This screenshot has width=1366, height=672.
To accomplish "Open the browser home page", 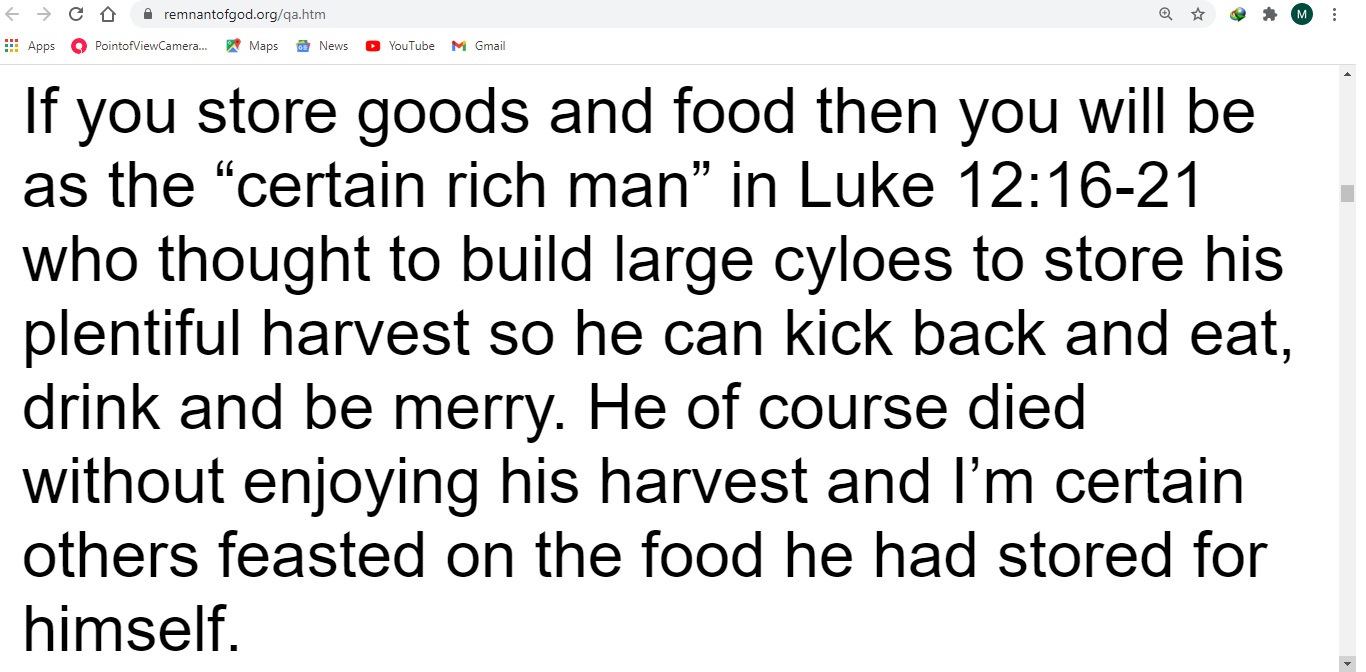I will point(108,14).
